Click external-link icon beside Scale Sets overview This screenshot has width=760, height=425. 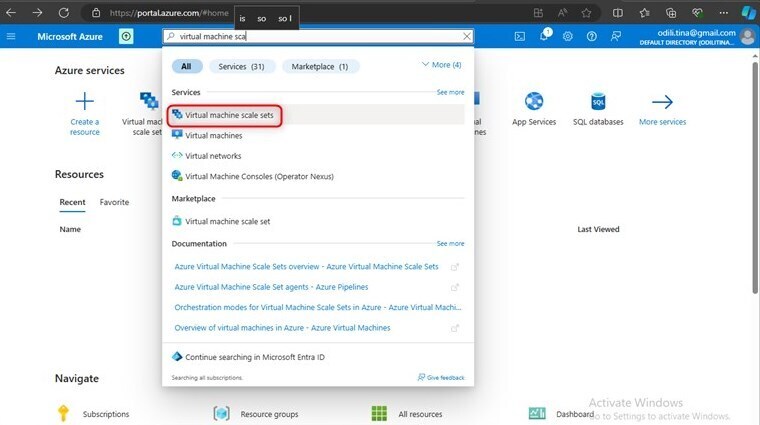point(455,267)
